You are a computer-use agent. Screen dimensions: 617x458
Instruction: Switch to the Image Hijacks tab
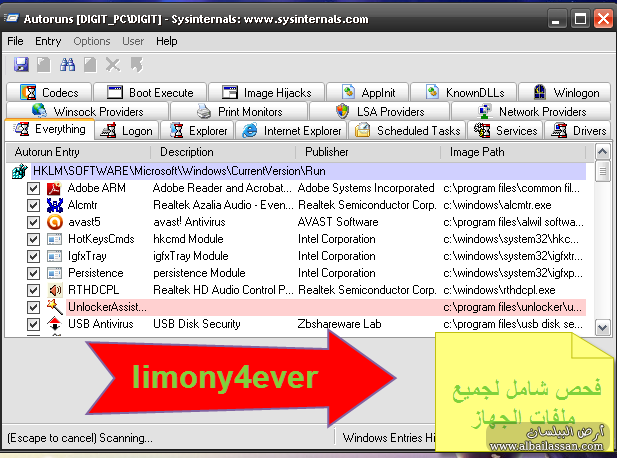(266, 92)
